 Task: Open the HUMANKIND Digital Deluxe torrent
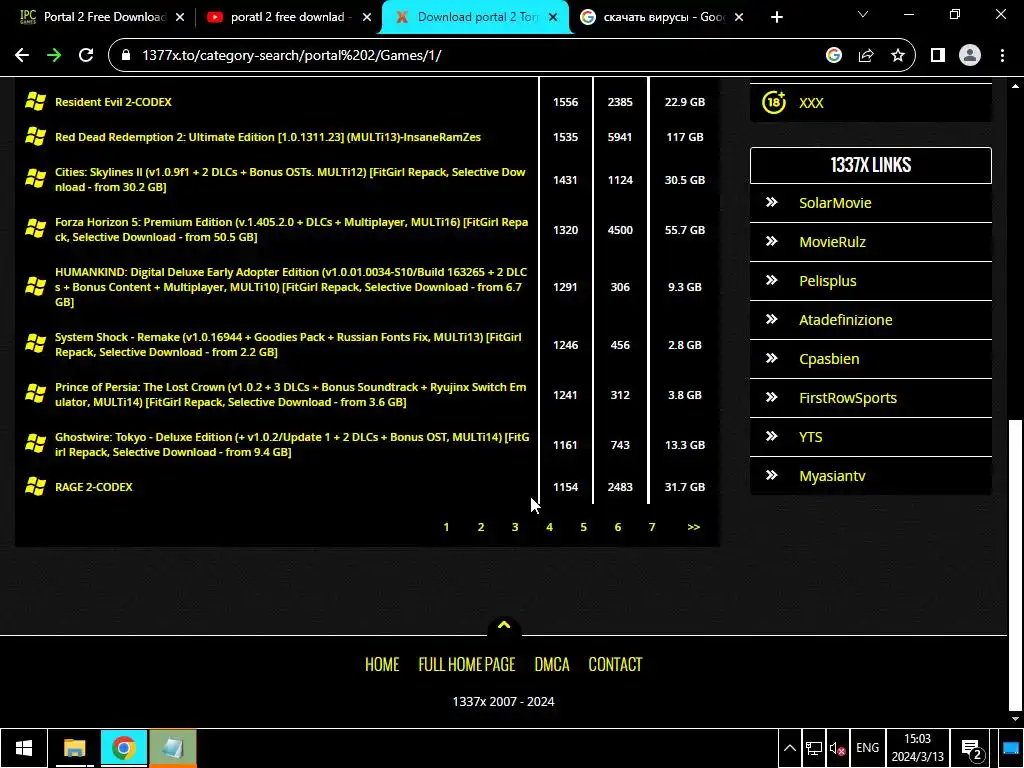pos(291,287)
